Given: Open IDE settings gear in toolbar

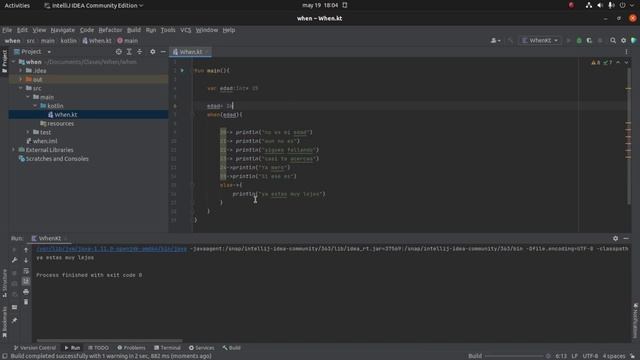Looking at the screenshot, I should pos(623,40).
